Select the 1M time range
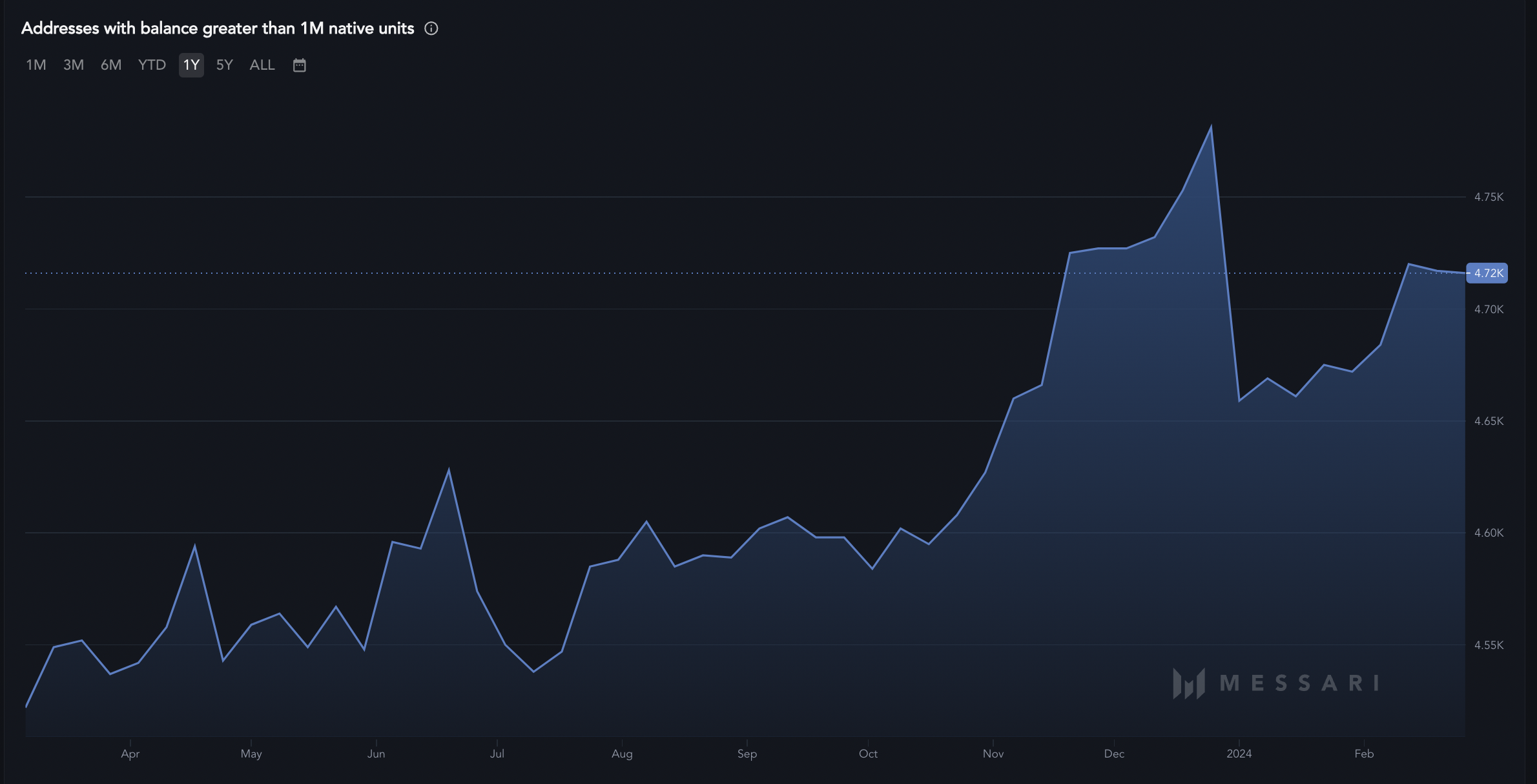This screenshot has height=784, width=1537. coord(36,65)
